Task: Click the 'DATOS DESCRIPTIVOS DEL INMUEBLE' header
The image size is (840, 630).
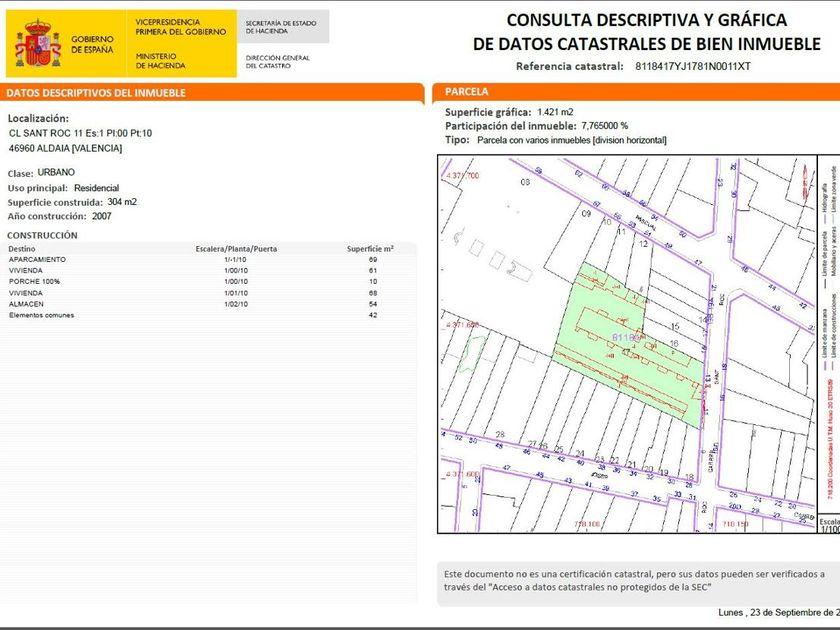Action: (96, 93)
